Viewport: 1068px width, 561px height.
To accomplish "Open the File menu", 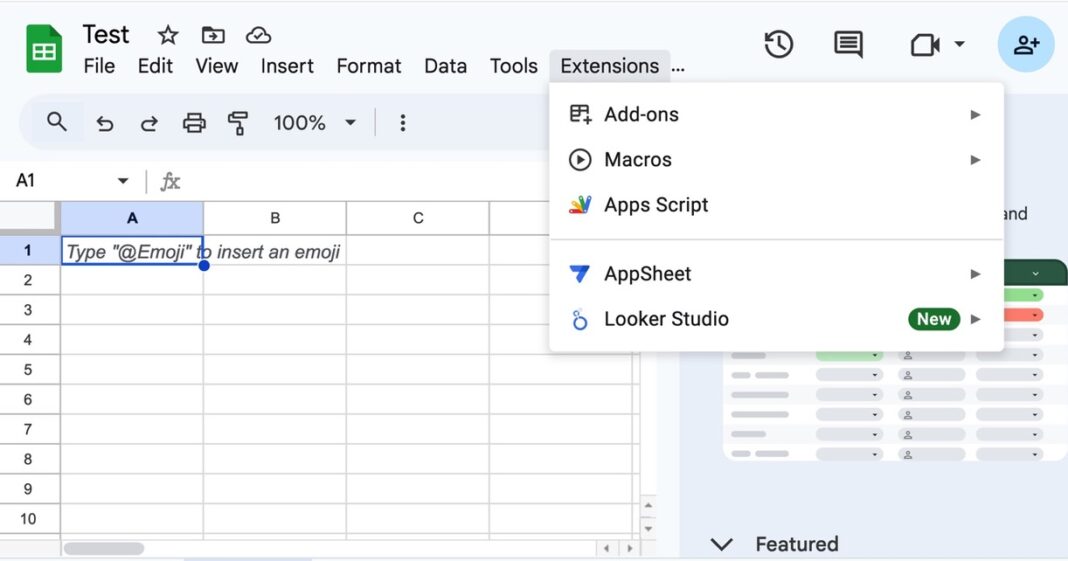I will point(99,66).
